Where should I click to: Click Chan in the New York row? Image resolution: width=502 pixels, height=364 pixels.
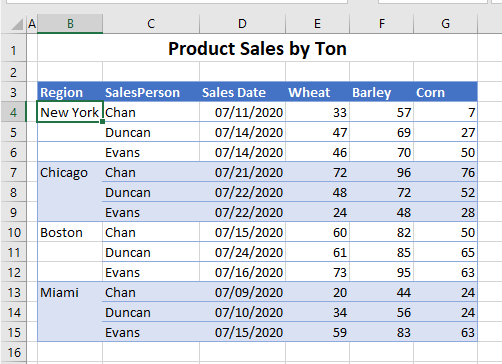tap(151, 112)
